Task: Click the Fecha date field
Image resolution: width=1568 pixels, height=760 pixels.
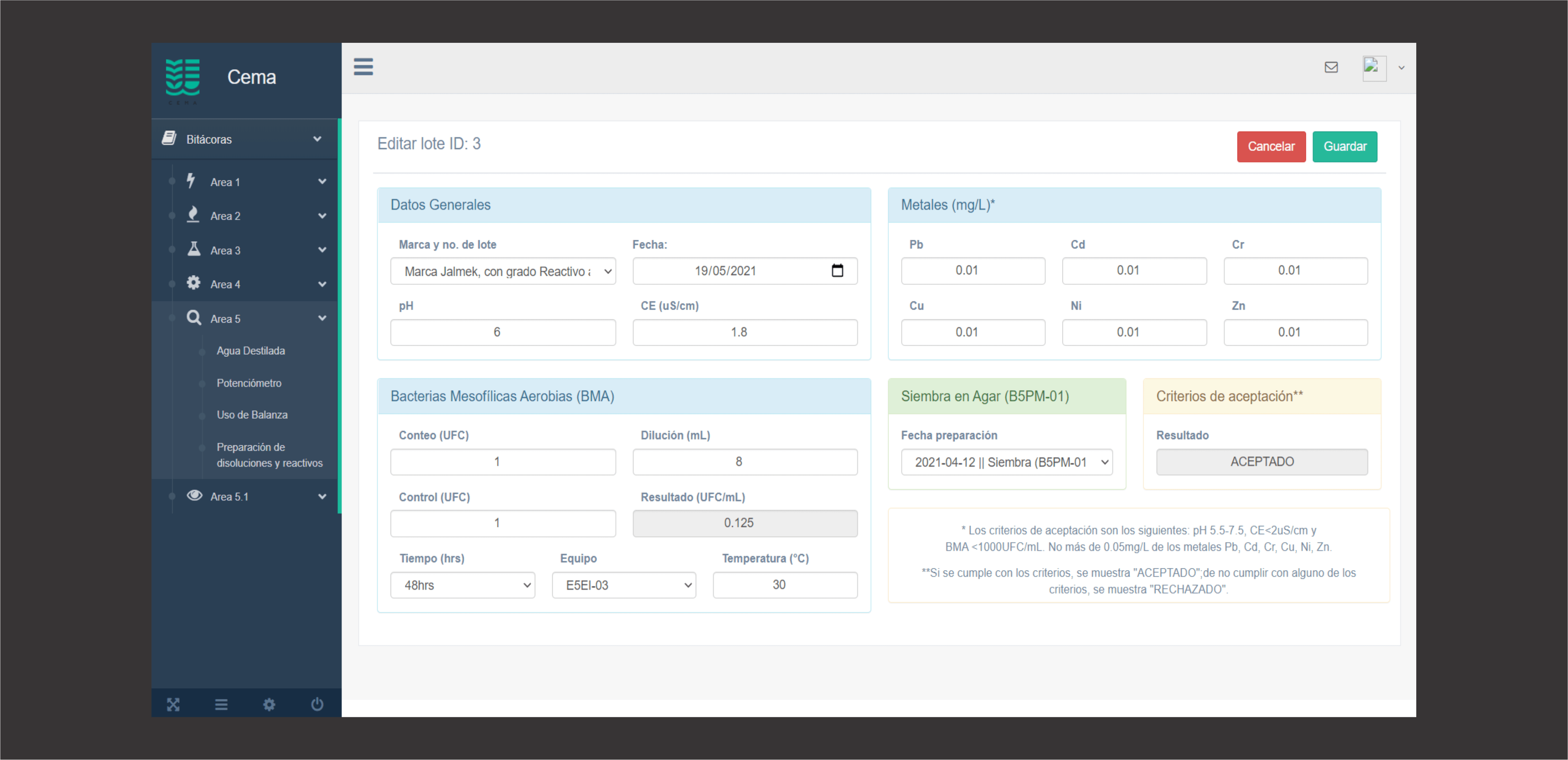Action: [745, 271]
